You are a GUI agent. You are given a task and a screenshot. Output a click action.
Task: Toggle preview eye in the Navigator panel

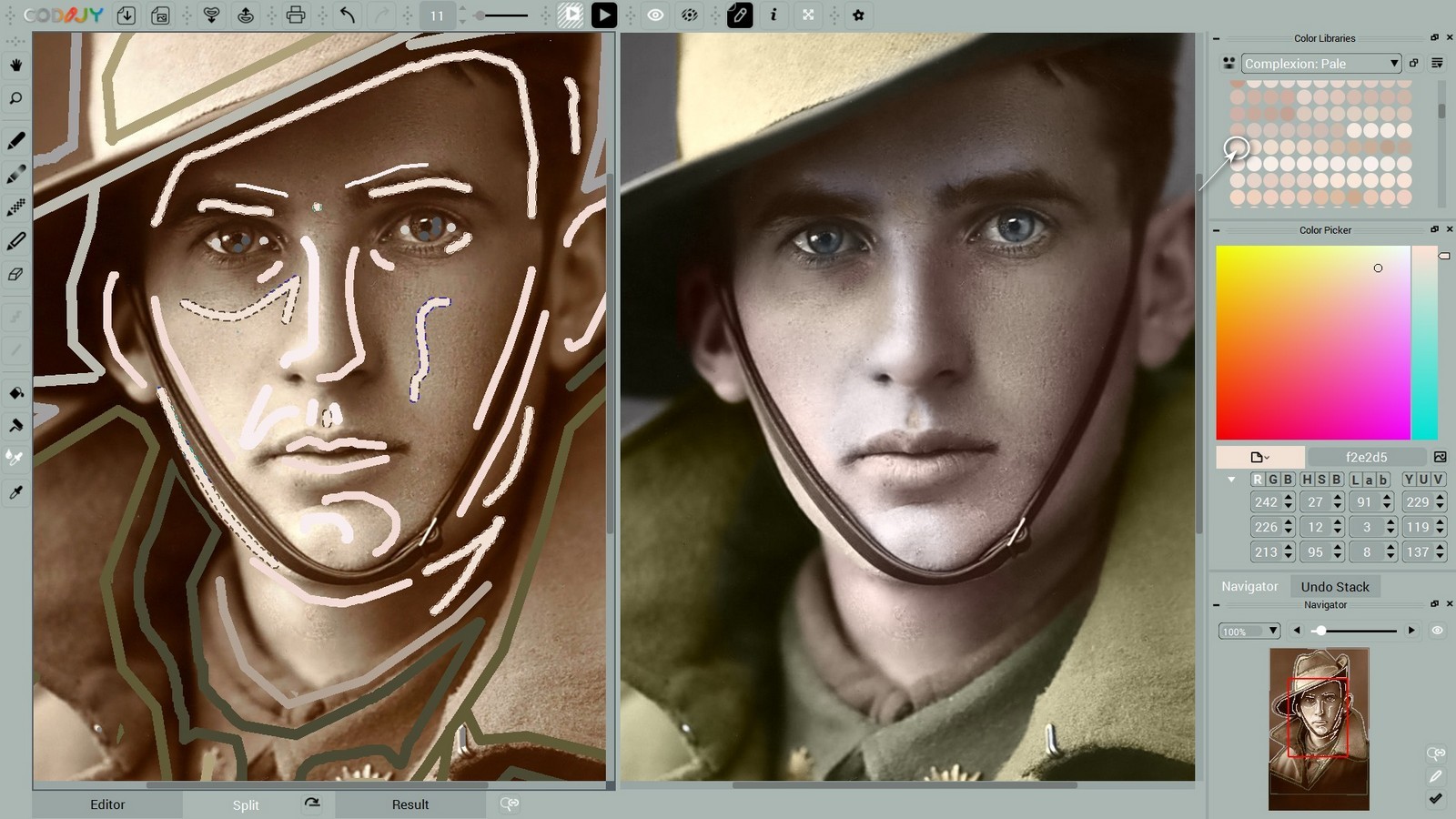pos(1438,630)
